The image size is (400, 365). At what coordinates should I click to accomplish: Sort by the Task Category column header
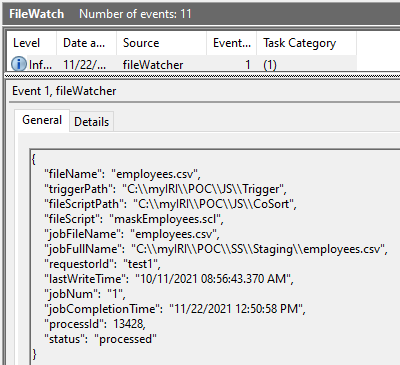tap(307, 43)
